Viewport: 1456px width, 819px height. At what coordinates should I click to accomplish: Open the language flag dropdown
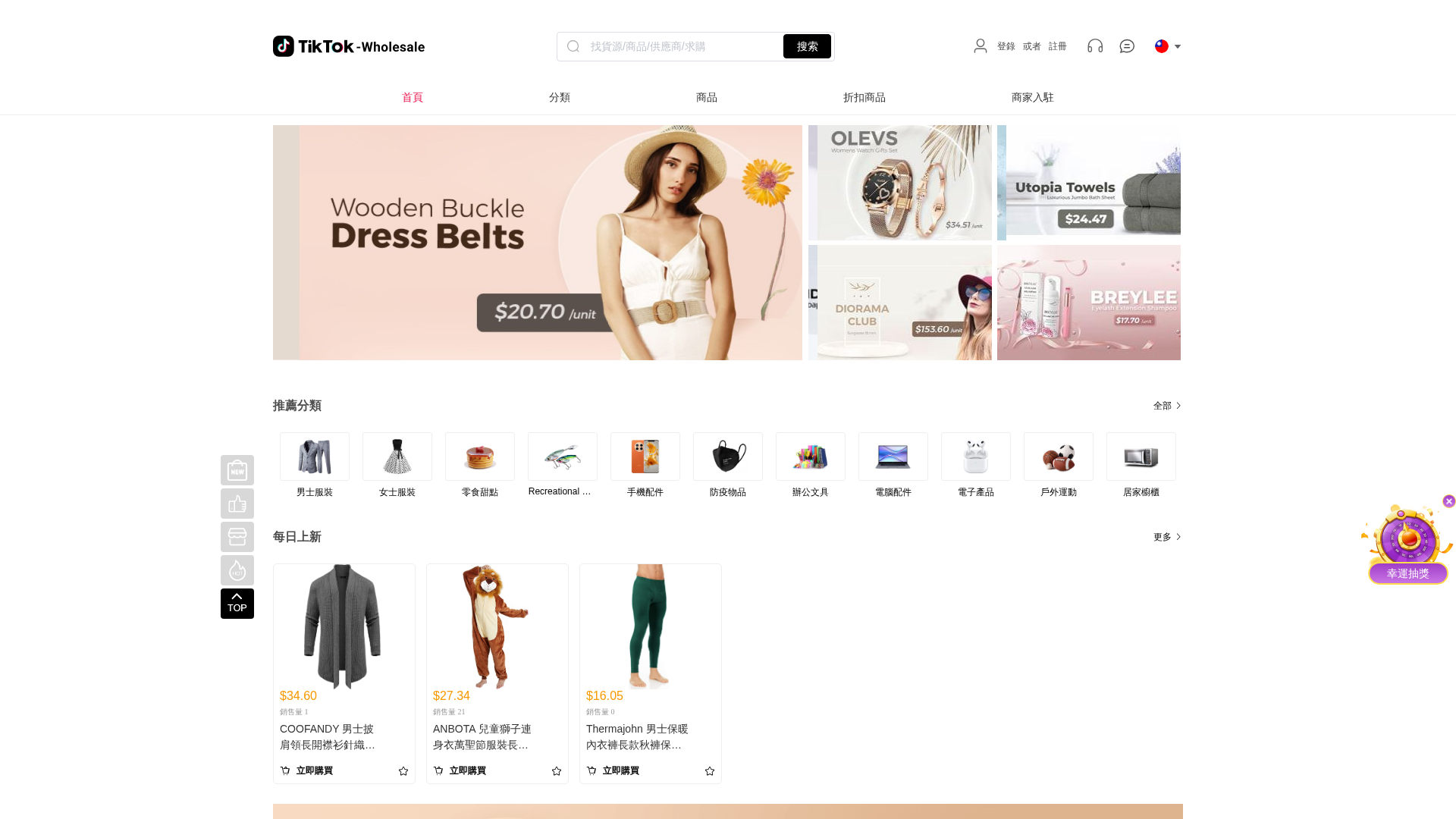[x=1168, y=46]
